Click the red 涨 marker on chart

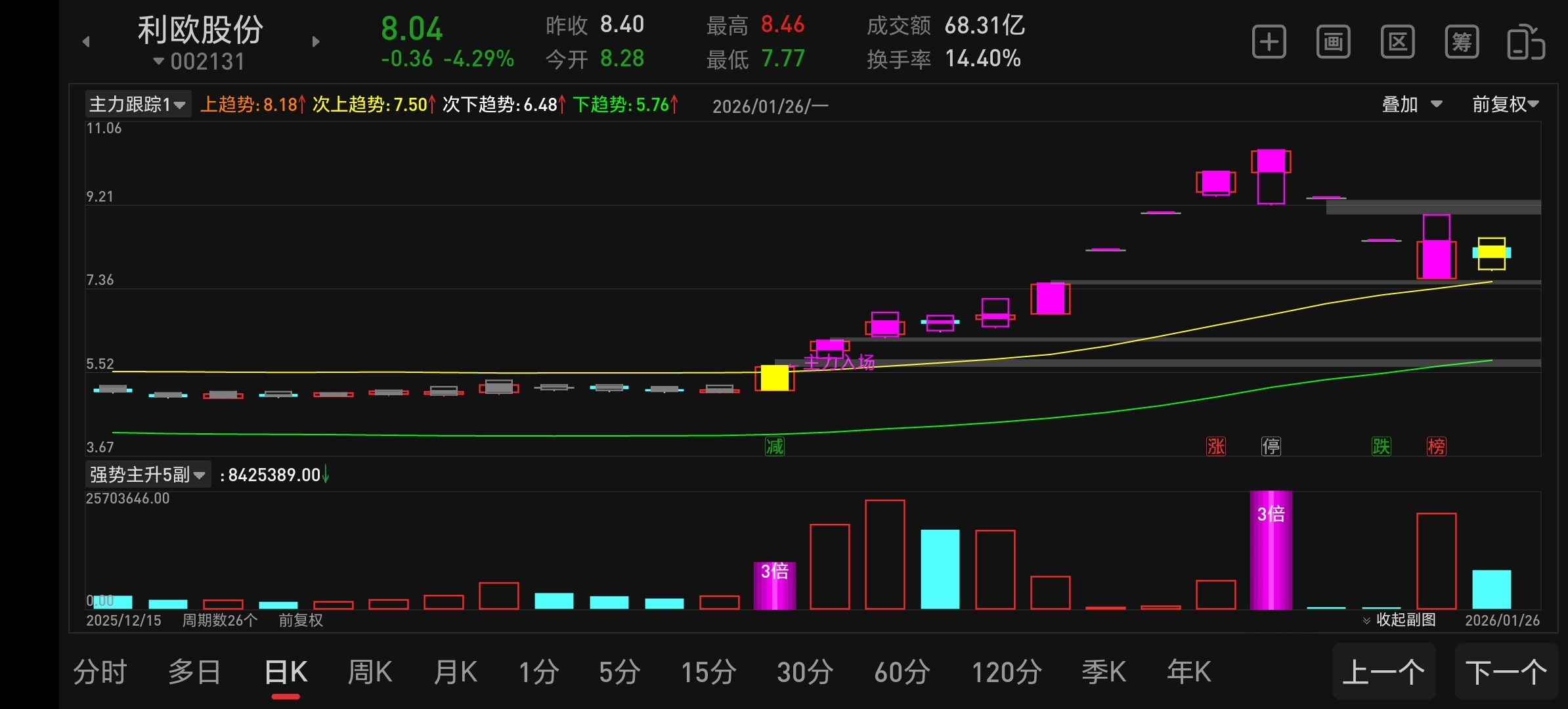(x=1215, y=446)
